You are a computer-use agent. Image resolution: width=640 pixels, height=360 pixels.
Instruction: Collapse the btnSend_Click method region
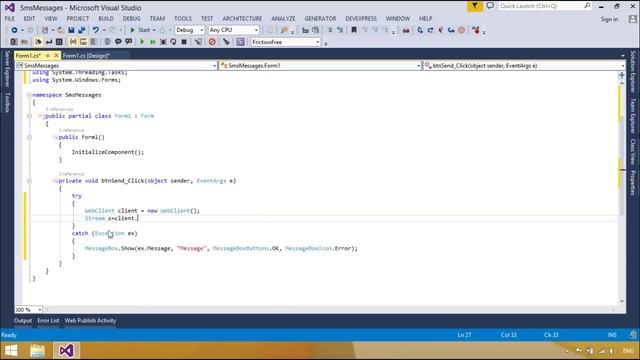[x=29, y=180]
